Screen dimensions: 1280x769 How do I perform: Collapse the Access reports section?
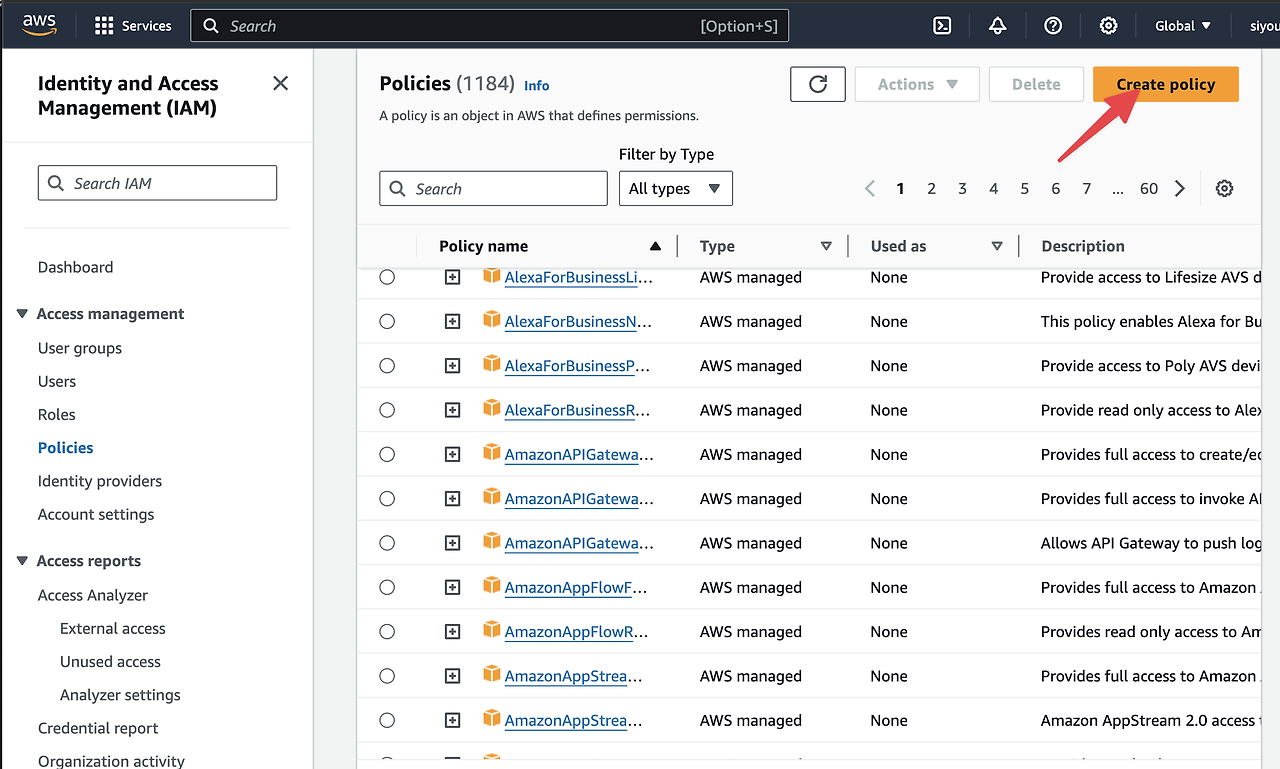(x=22, y=561)
